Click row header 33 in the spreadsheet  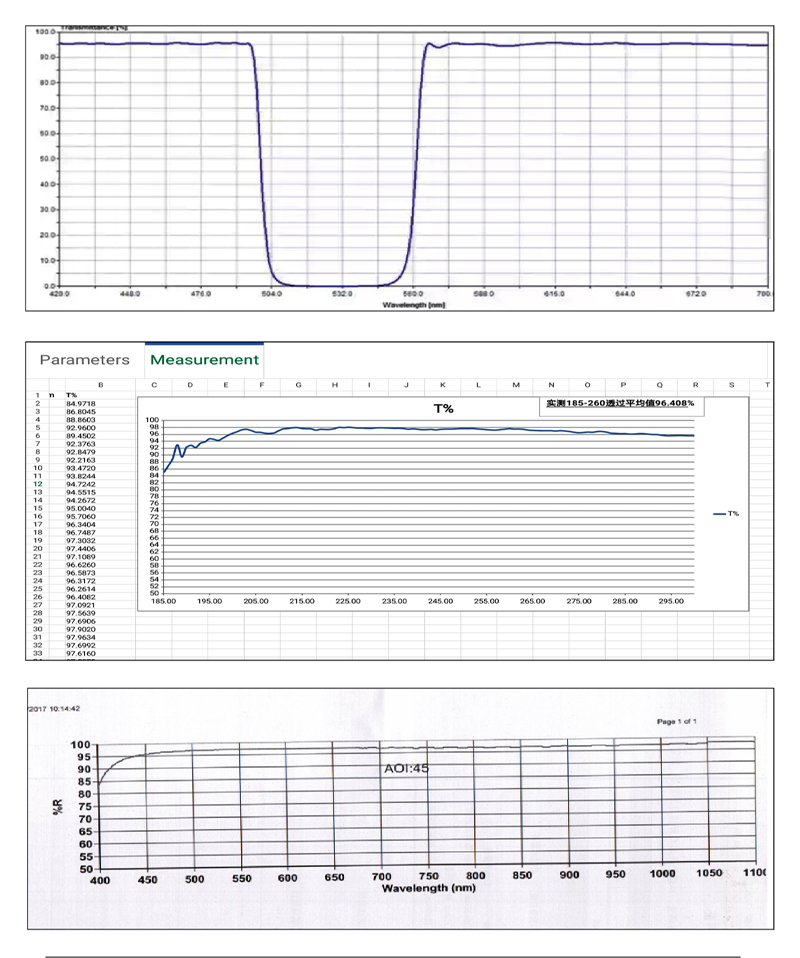(37, 653)
